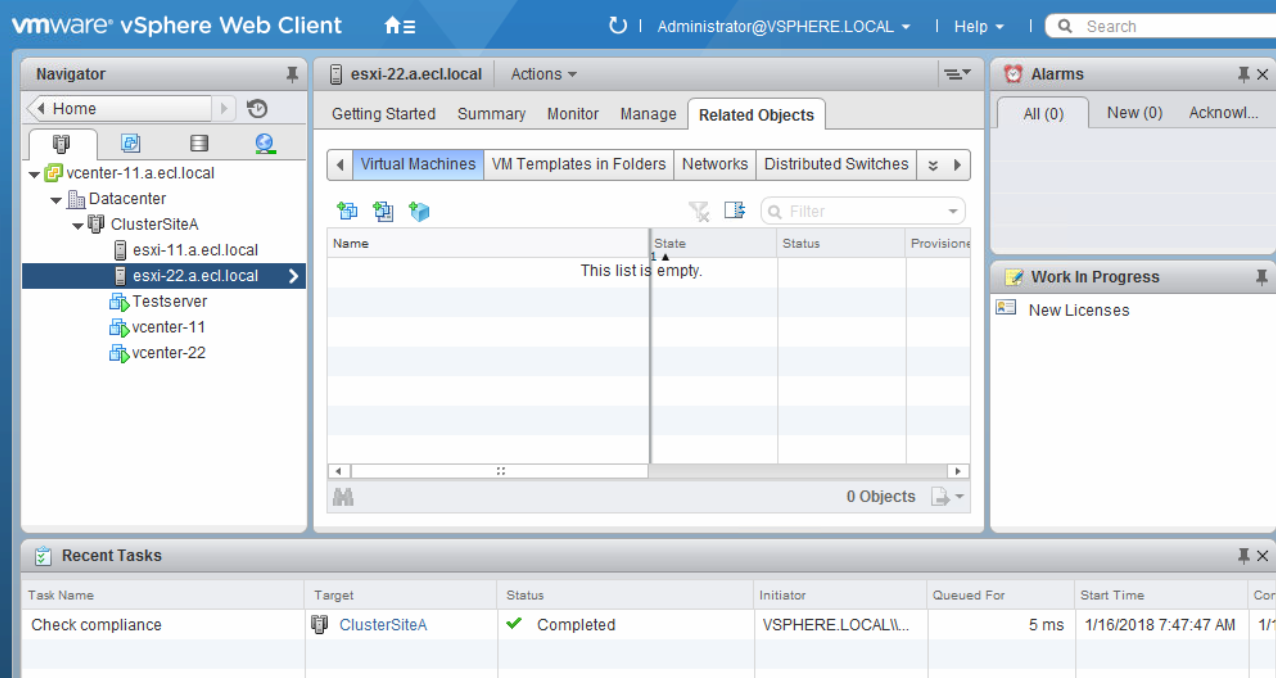Viewport: 1276px width, 678px height.
Task: Pin the Work In Progress panel
Action: [1262, 277]
